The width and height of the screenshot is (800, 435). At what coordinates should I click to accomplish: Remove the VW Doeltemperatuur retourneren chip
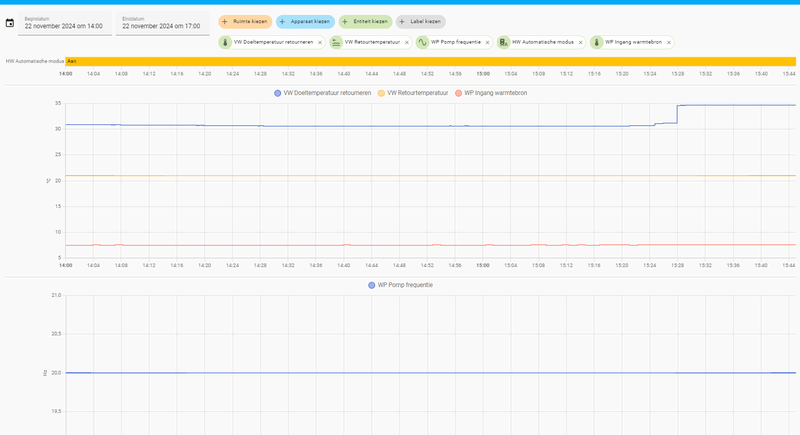point(320,42)
